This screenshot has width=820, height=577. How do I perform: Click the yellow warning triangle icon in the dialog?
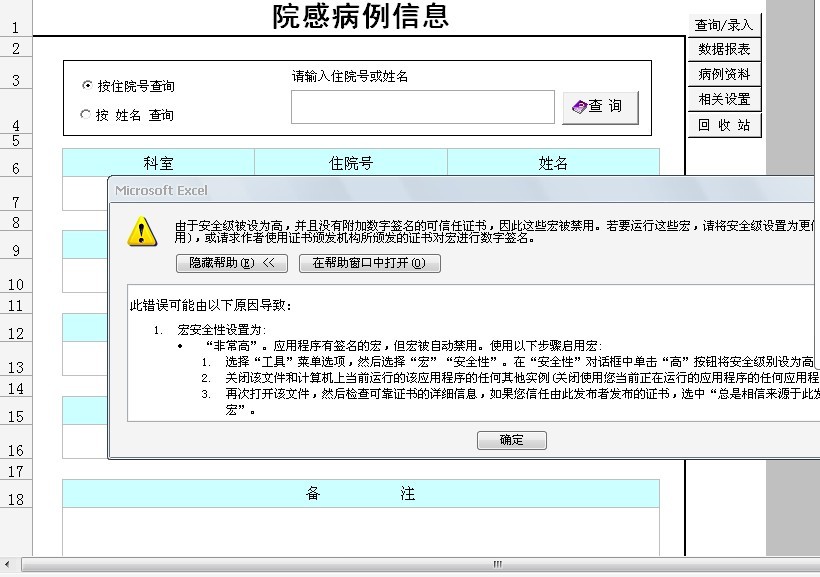click(143, 231)
